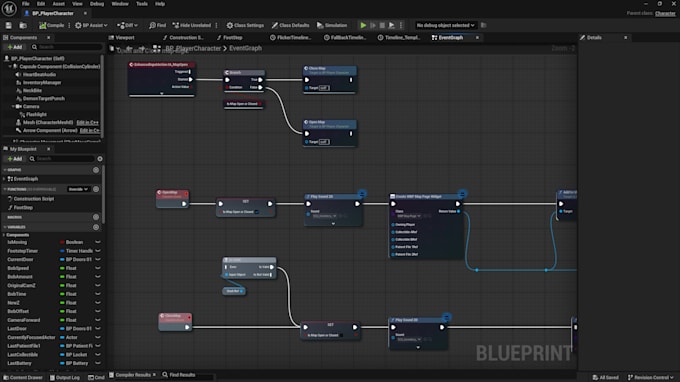Open the Debug menu

[x=97, y=4]
